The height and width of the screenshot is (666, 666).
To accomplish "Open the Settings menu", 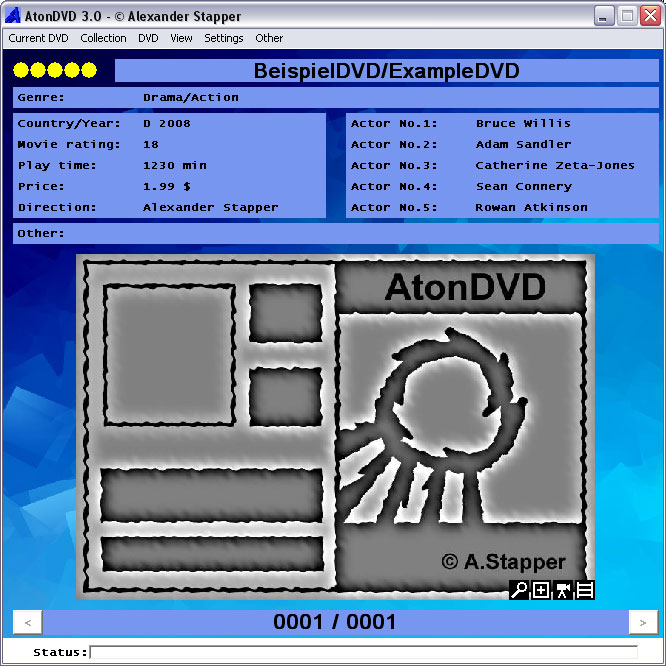I will pos(224,38).
